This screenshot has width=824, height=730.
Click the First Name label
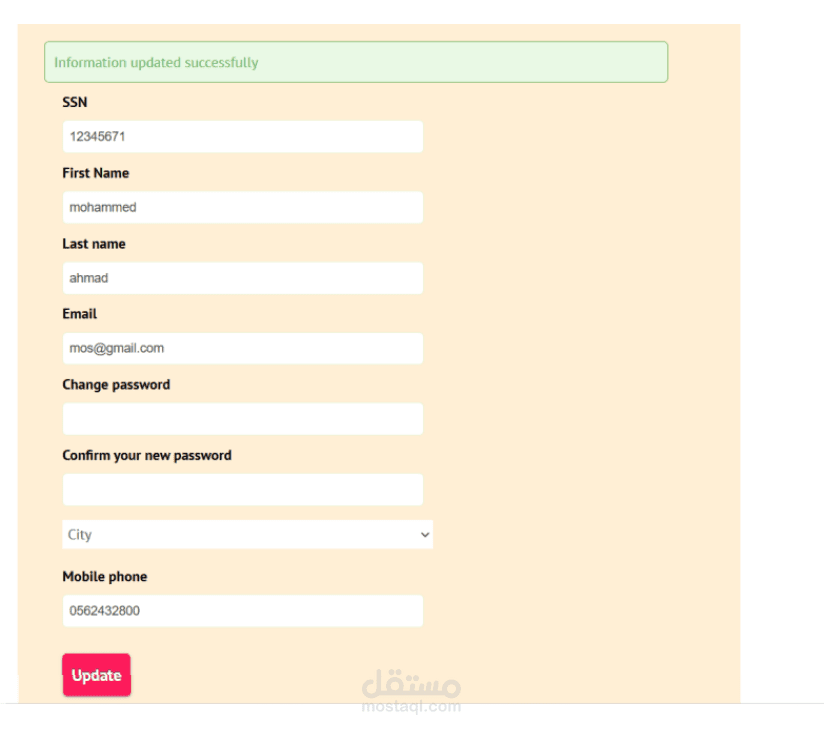[x=96, y=173]
